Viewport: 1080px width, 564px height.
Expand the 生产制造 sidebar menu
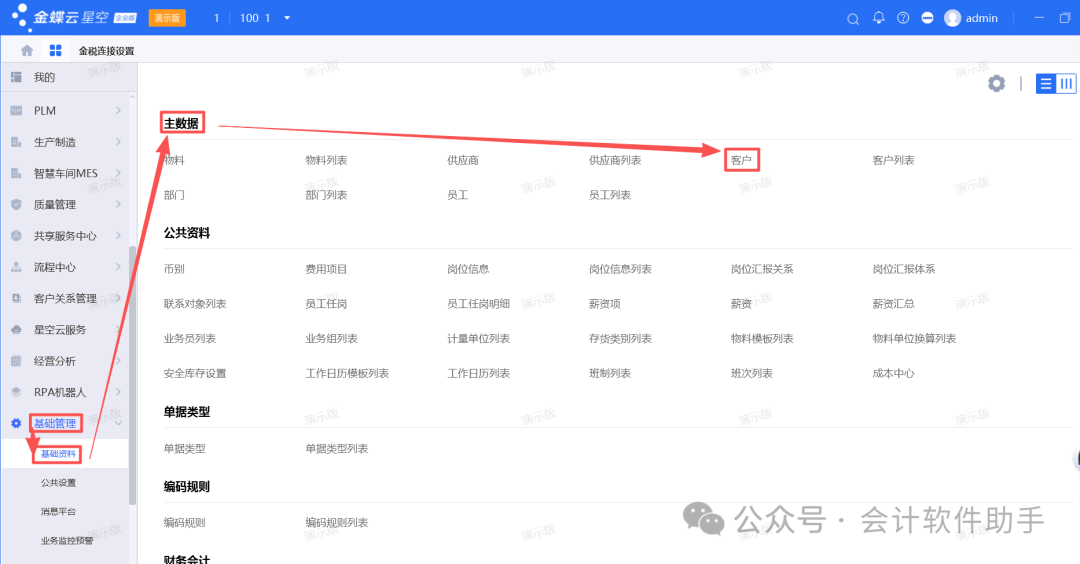118,142
